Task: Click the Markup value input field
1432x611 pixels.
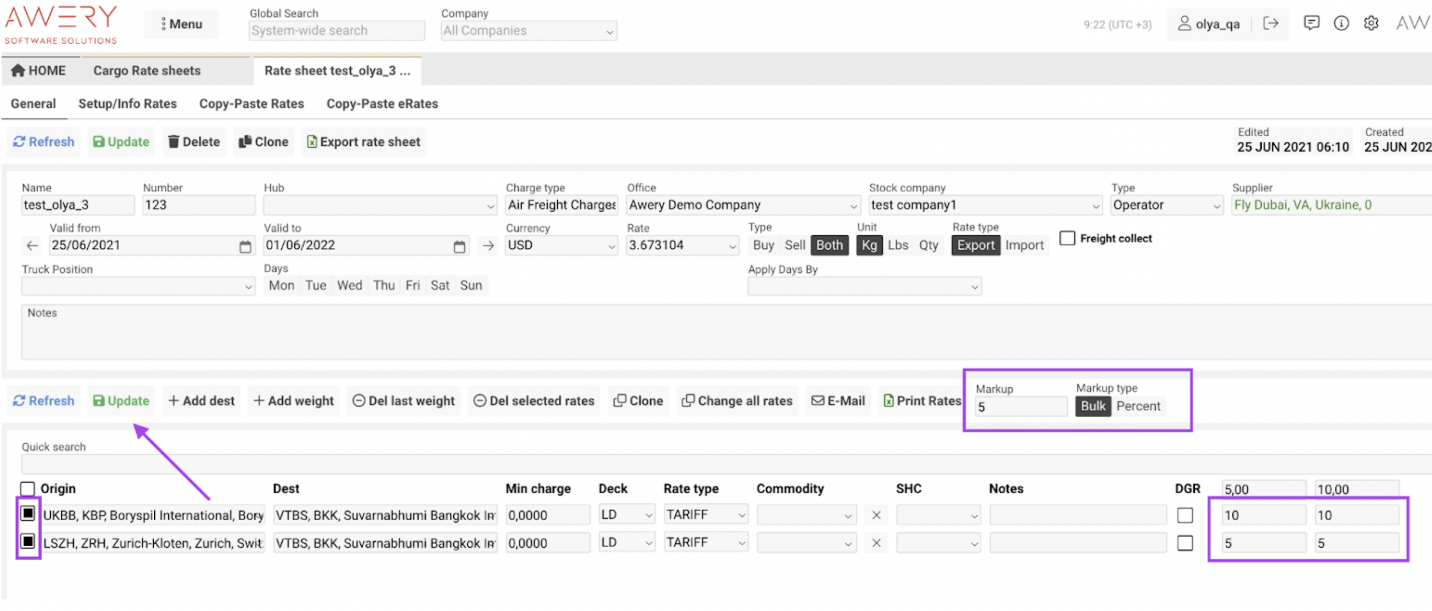Action: 1021,407
